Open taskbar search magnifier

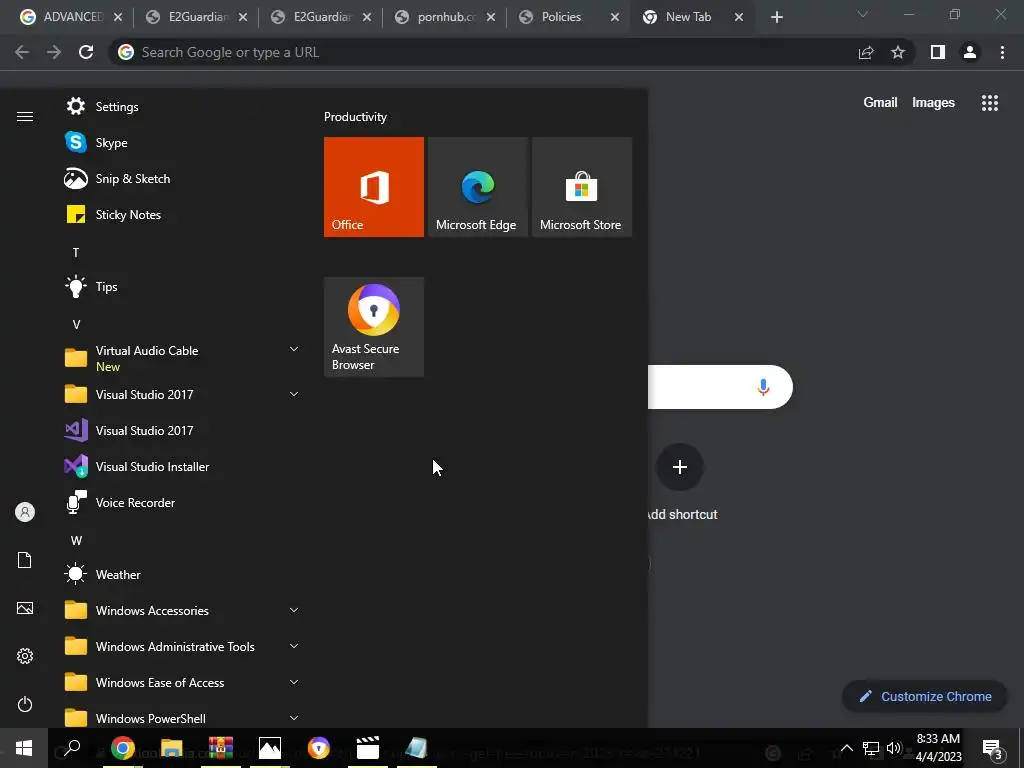click(72, 748)
